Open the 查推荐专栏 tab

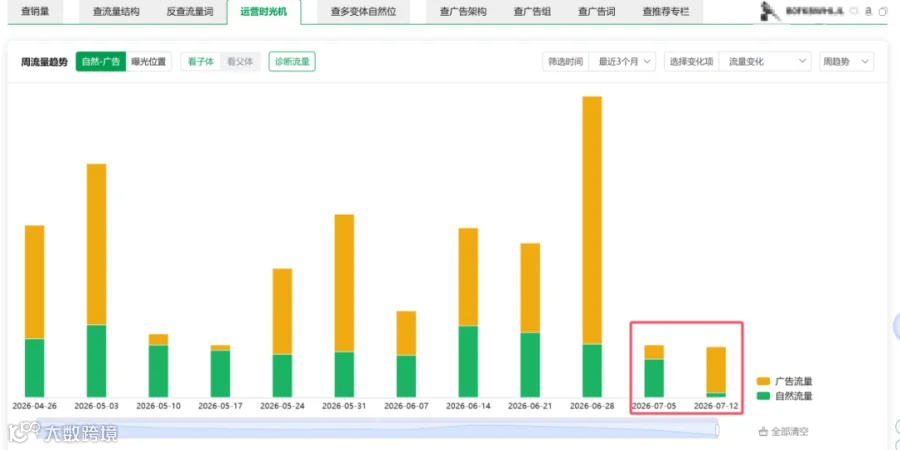[666, 11]
